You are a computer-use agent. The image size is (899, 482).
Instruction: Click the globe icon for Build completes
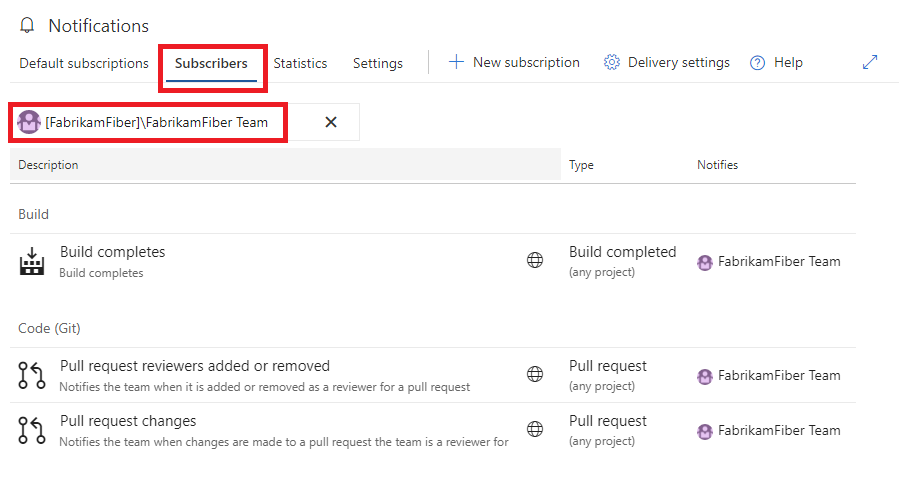pos(535,261)
